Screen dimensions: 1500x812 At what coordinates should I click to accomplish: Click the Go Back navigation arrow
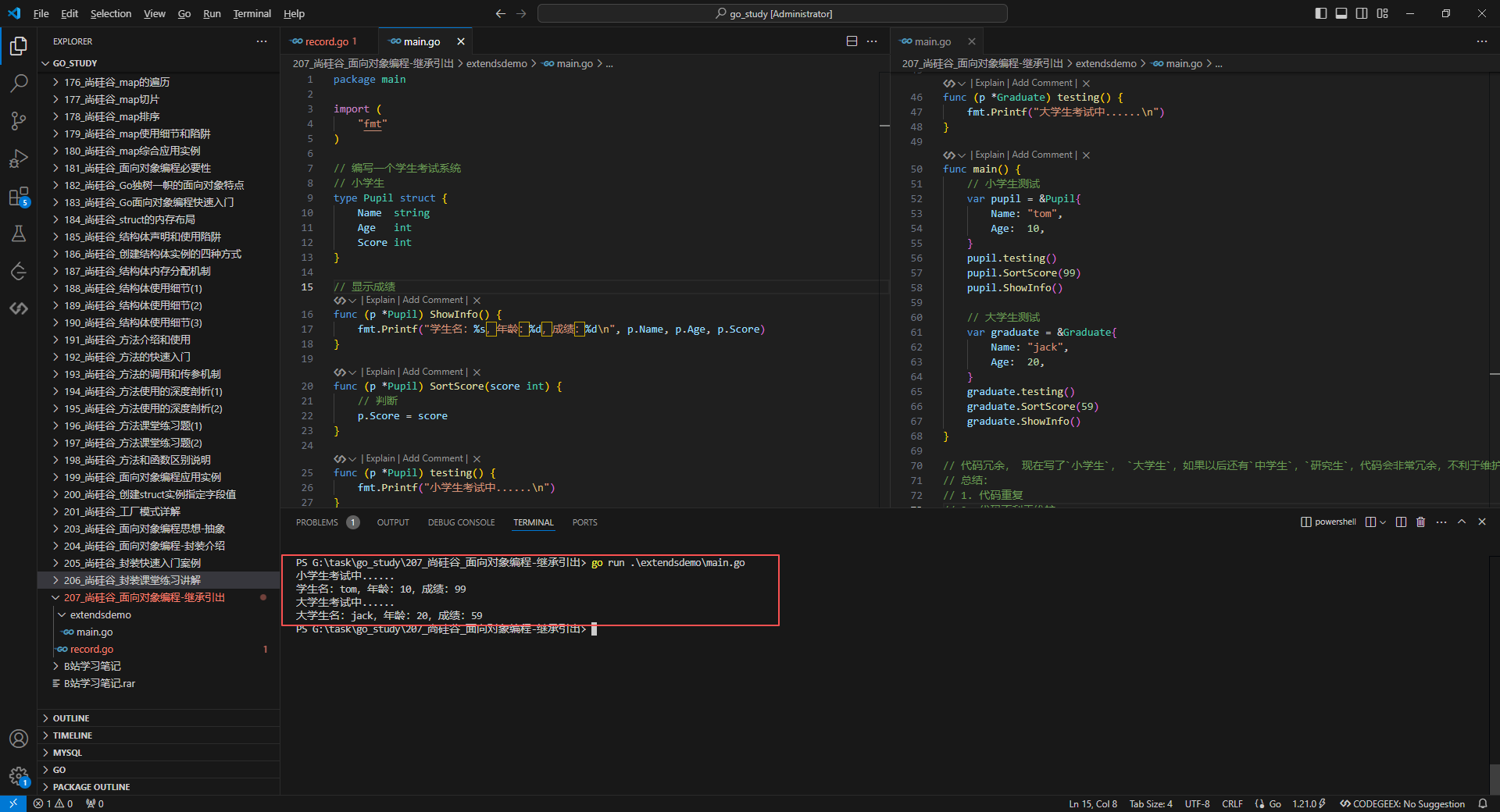[x=501, y=13]
